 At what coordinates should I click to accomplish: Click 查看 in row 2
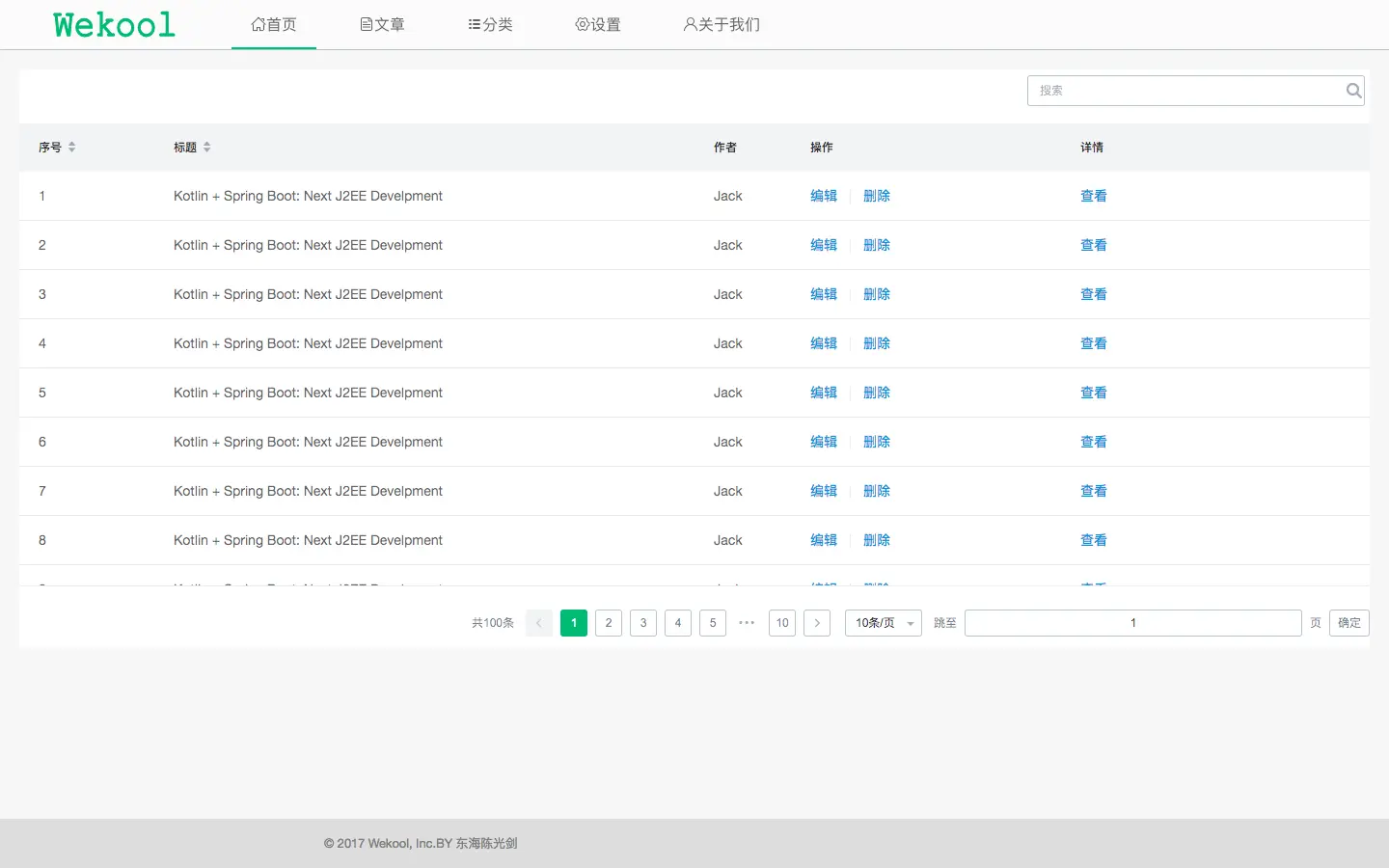(x=1094, y=245)
